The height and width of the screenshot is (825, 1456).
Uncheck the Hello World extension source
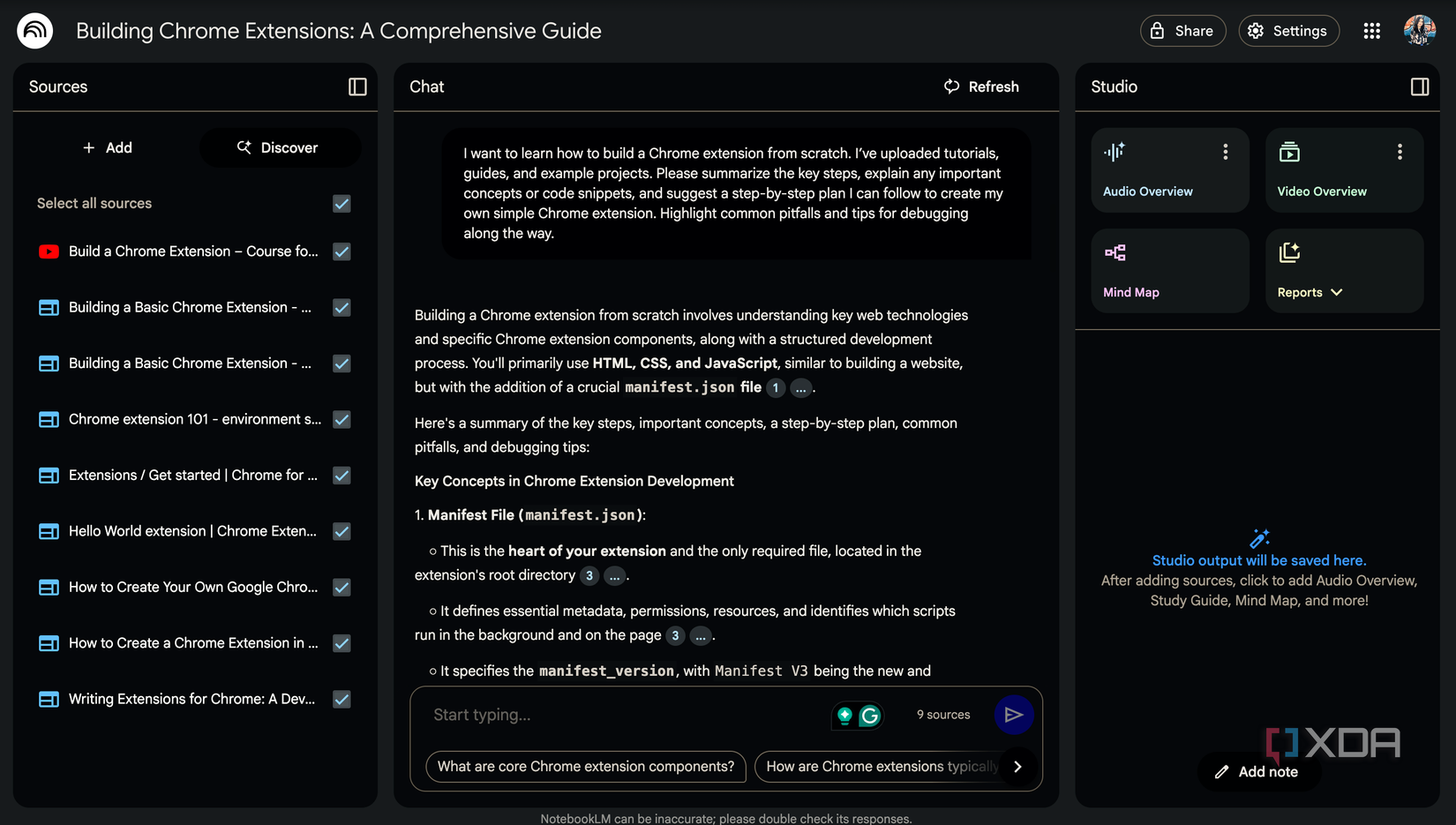point(341,531)
